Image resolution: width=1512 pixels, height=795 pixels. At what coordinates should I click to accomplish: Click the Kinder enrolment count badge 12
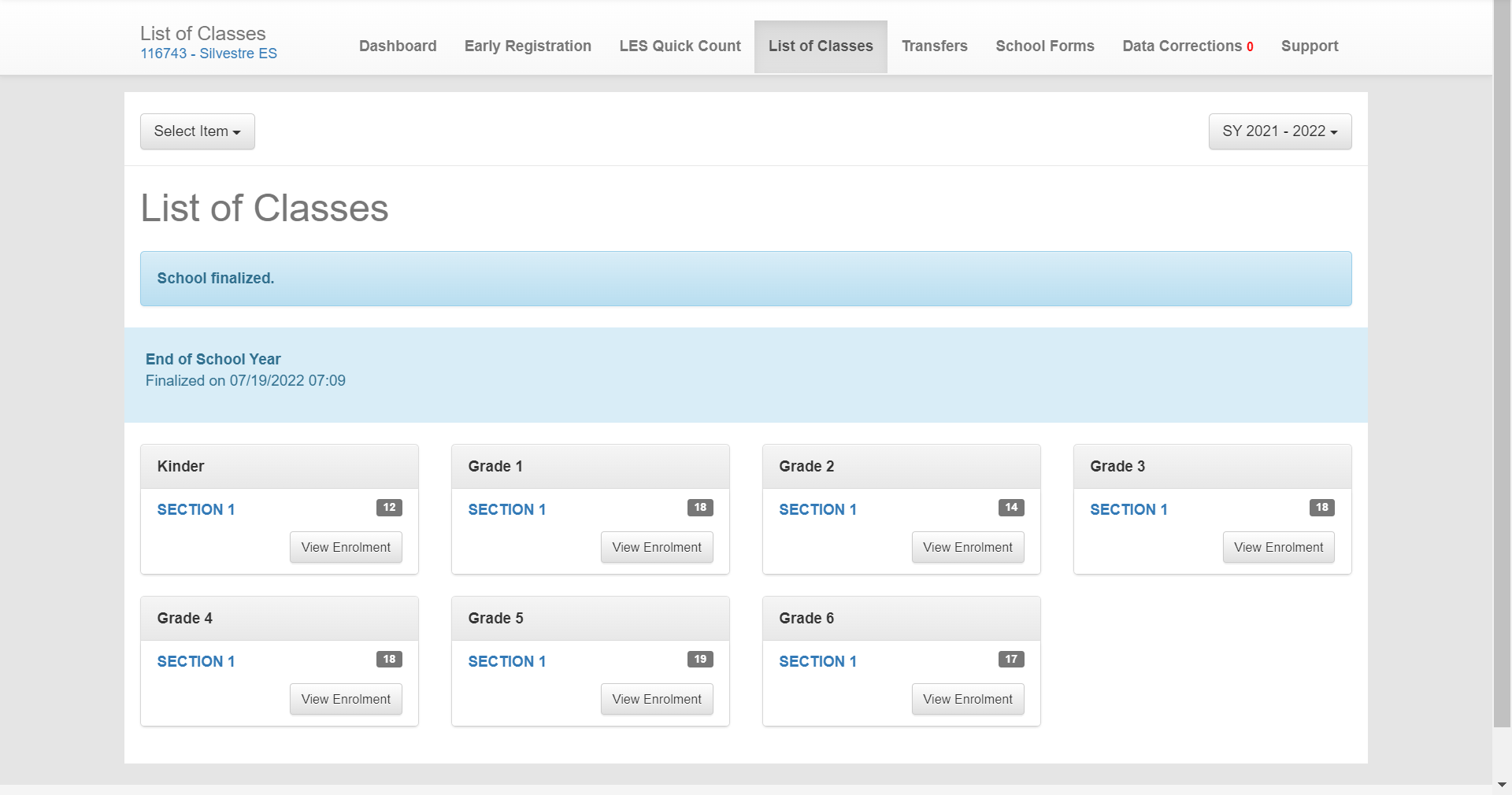pos(389,508)
